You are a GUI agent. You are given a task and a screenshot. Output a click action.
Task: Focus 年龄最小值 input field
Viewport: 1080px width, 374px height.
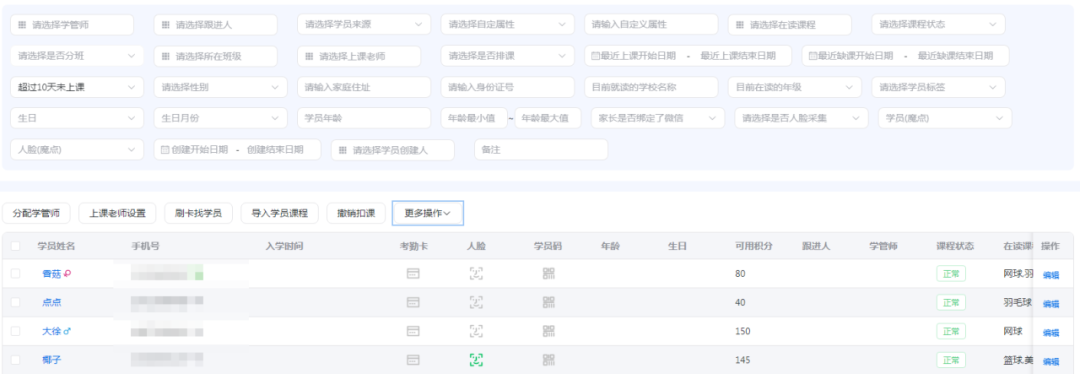click(474, 118)
